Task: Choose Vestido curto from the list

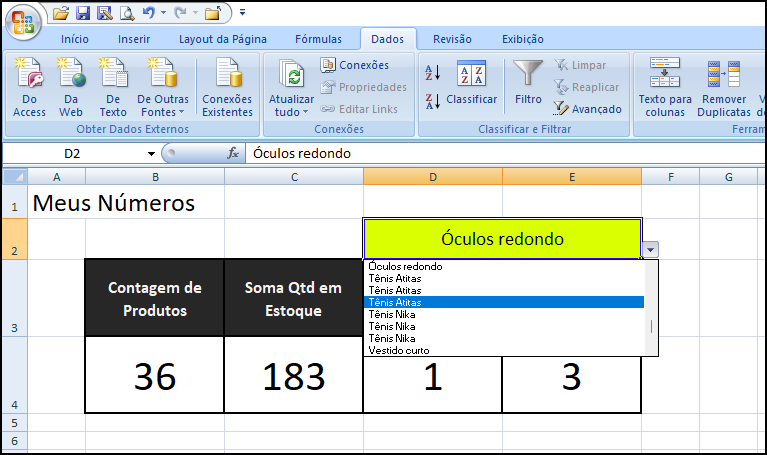Action: tap(504, 350)
